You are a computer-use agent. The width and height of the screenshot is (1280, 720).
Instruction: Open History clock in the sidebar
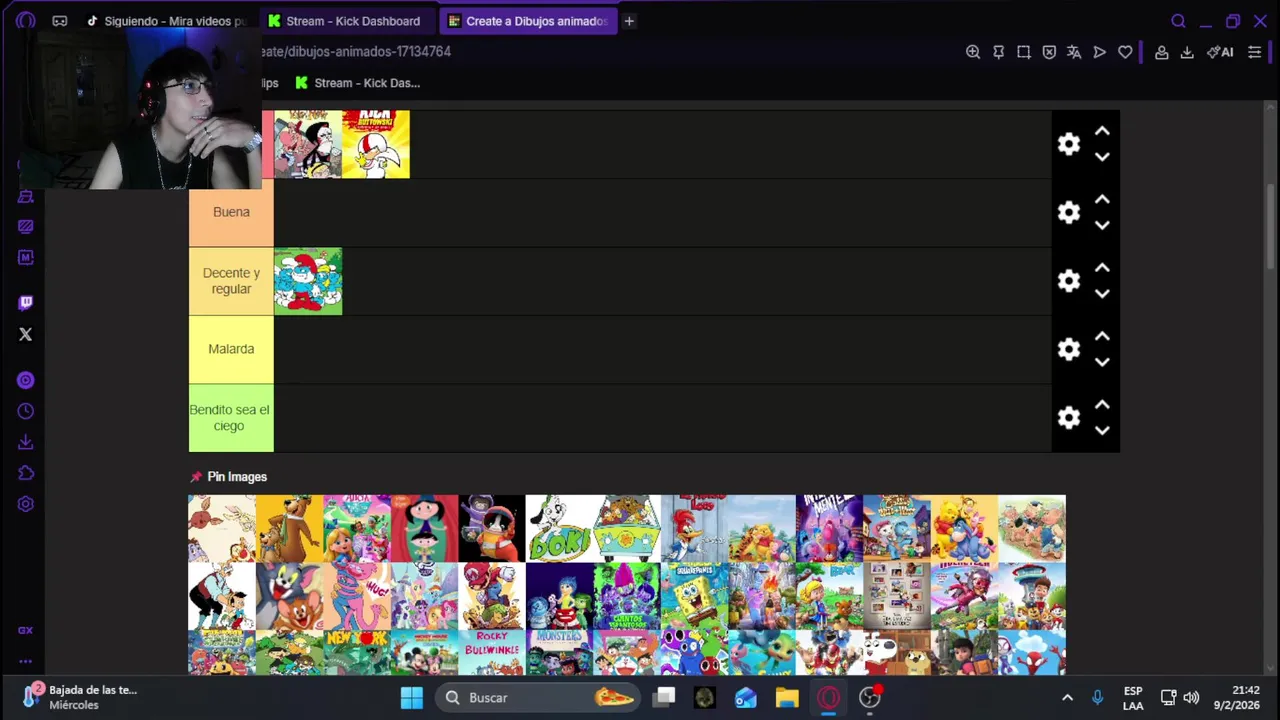[26, 411]
